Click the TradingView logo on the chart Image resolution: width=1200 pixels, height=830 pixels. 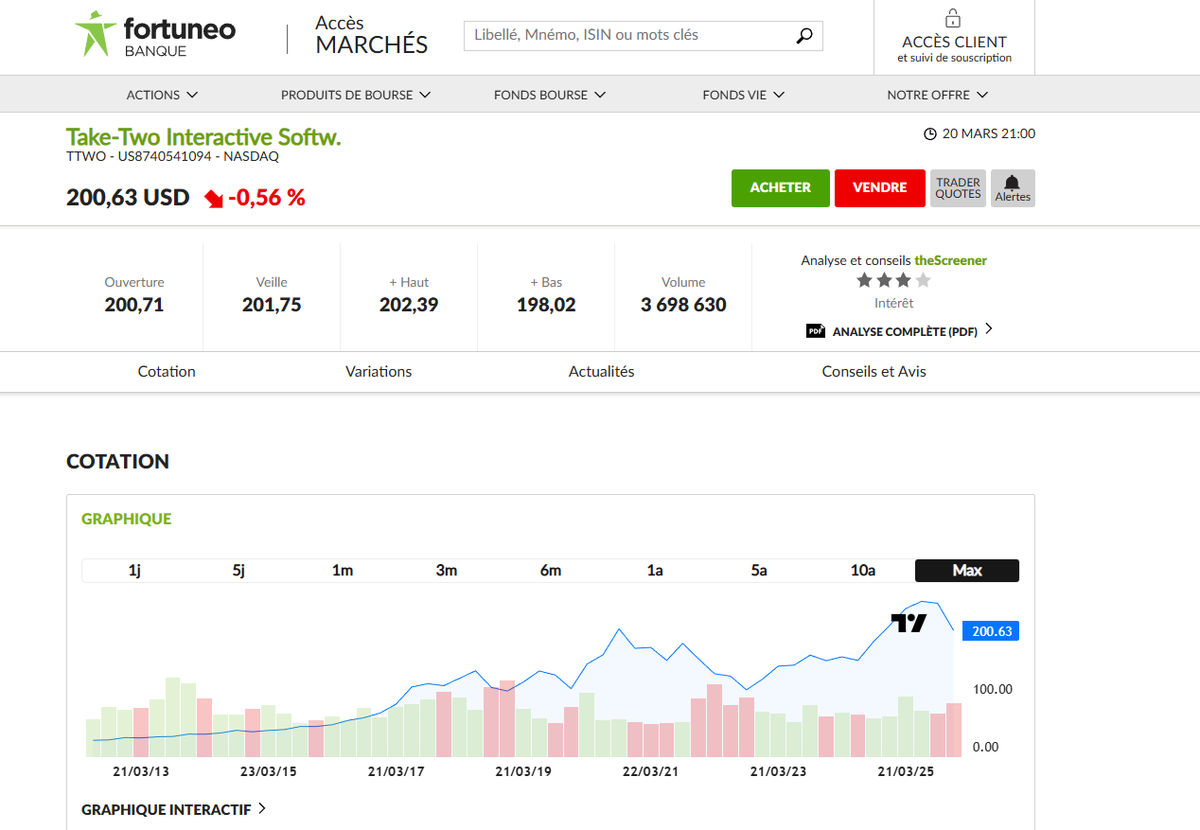[x=909, y=623]
